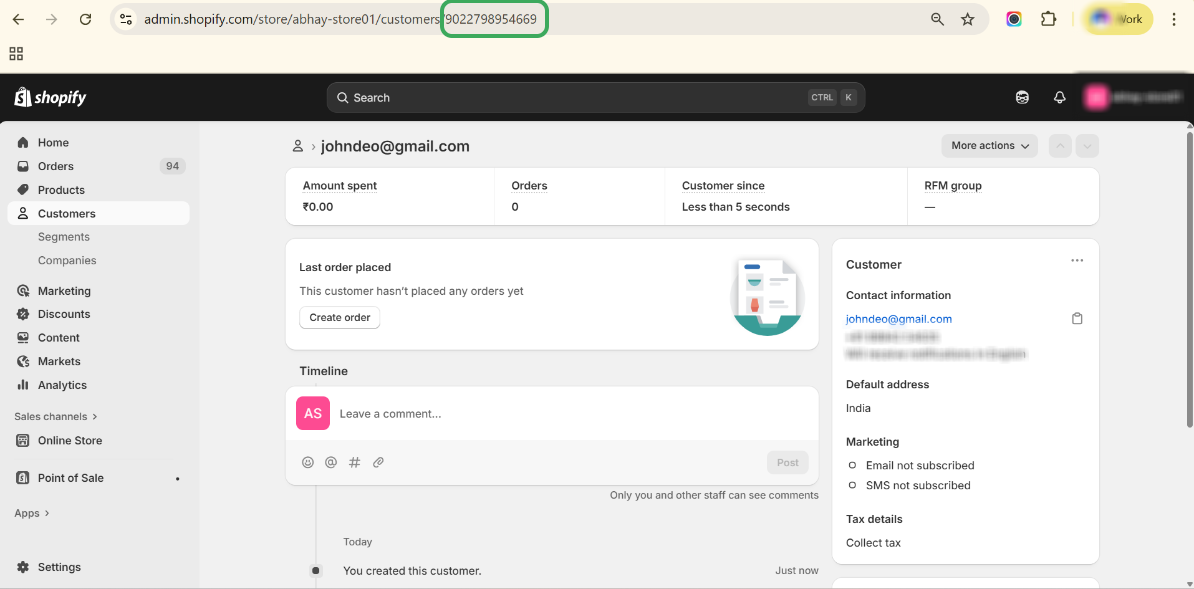The width and height of the screenshot is (1194, 589).
Task: Click the Leave a comment field
Action: point(570,414)
